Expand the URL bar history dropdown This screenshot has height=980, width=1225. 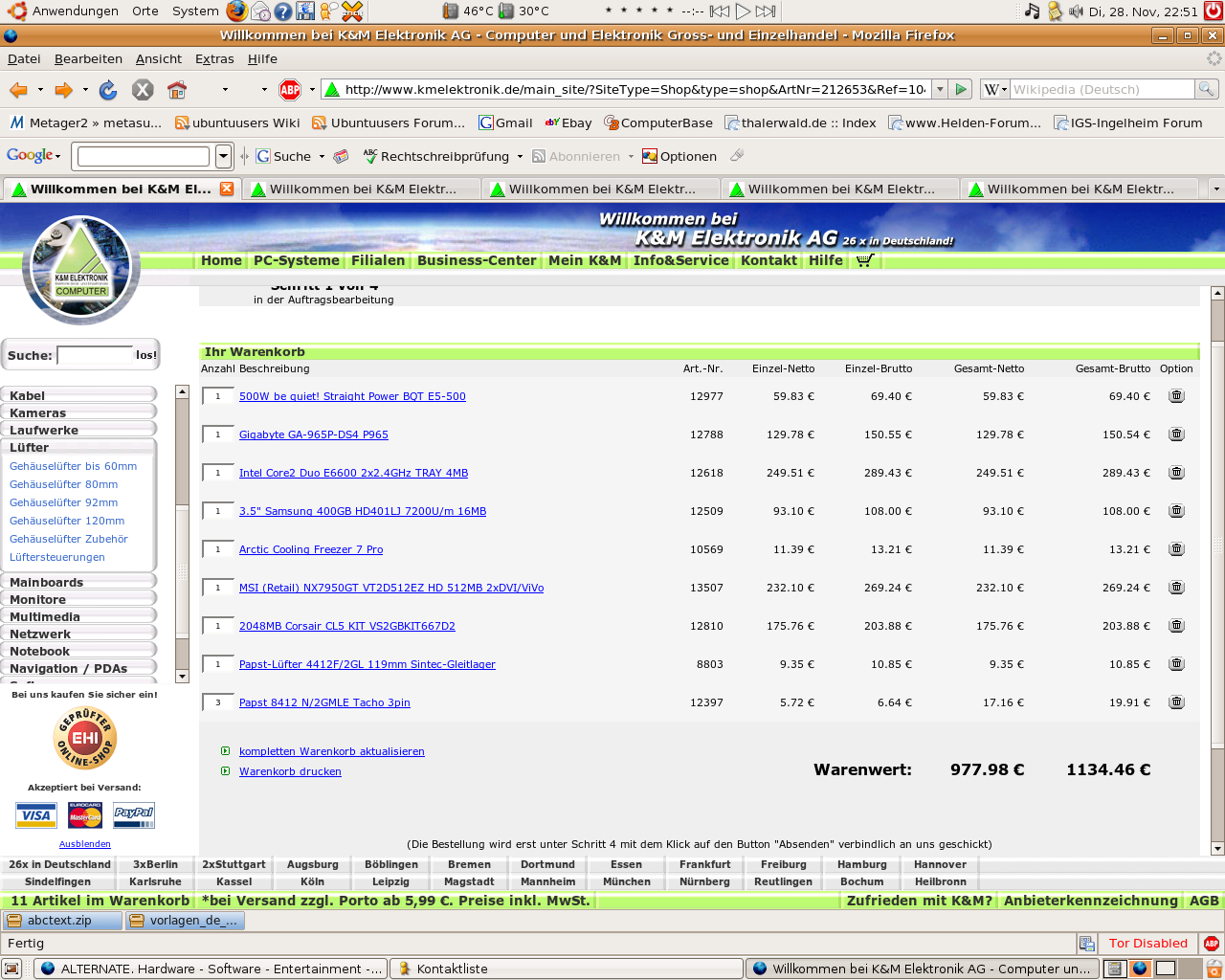[x=940, y=89]
